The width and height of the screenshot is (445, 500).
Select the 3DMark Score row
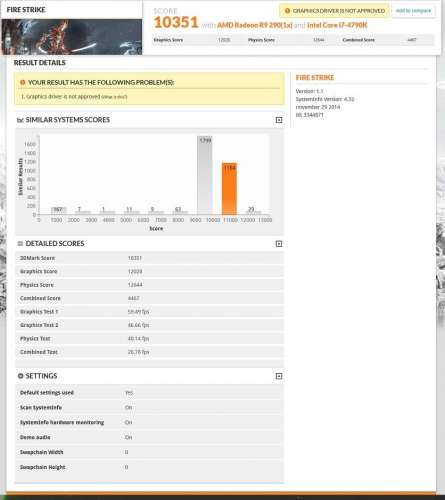(149, 258)
